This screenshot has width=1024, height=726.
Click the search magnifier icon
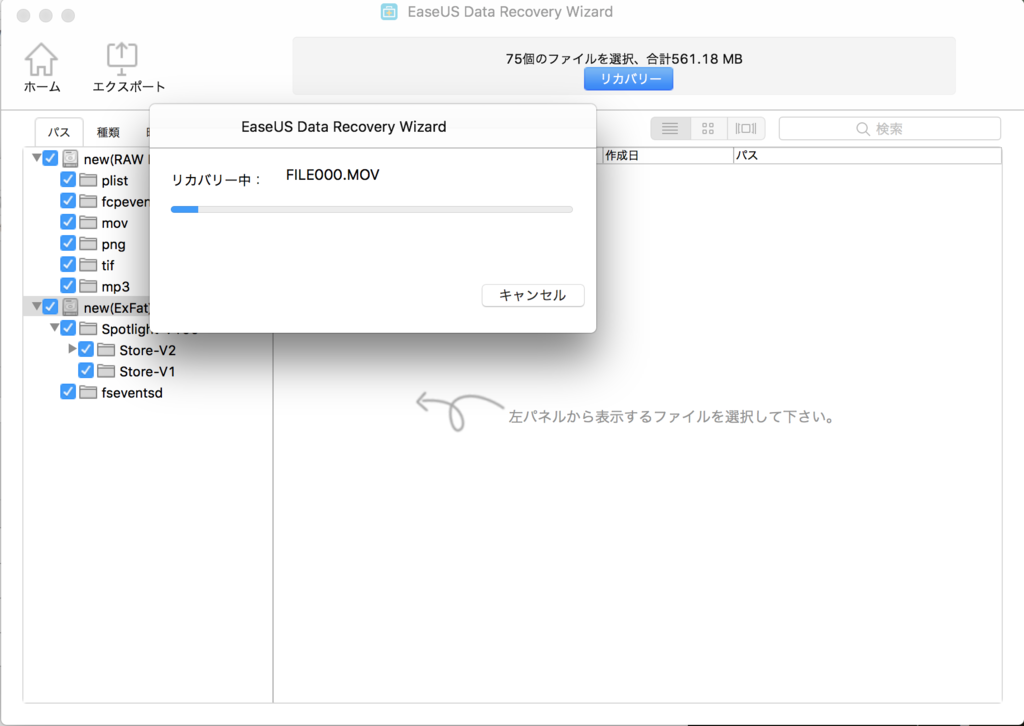click(863, 129)
